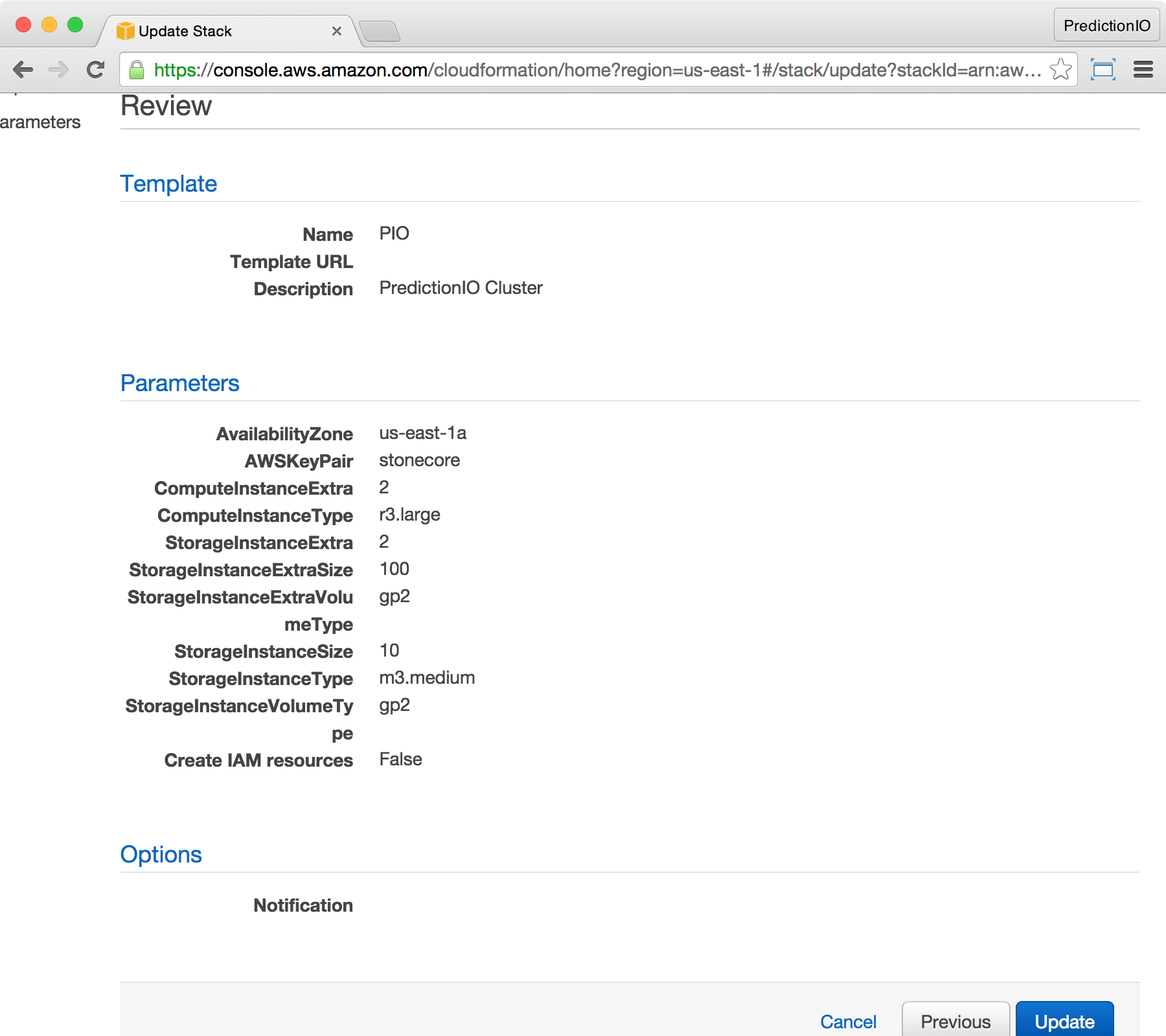
Task: Jump to the Parameters step in sidebar
Action: [x=40, y=122]
